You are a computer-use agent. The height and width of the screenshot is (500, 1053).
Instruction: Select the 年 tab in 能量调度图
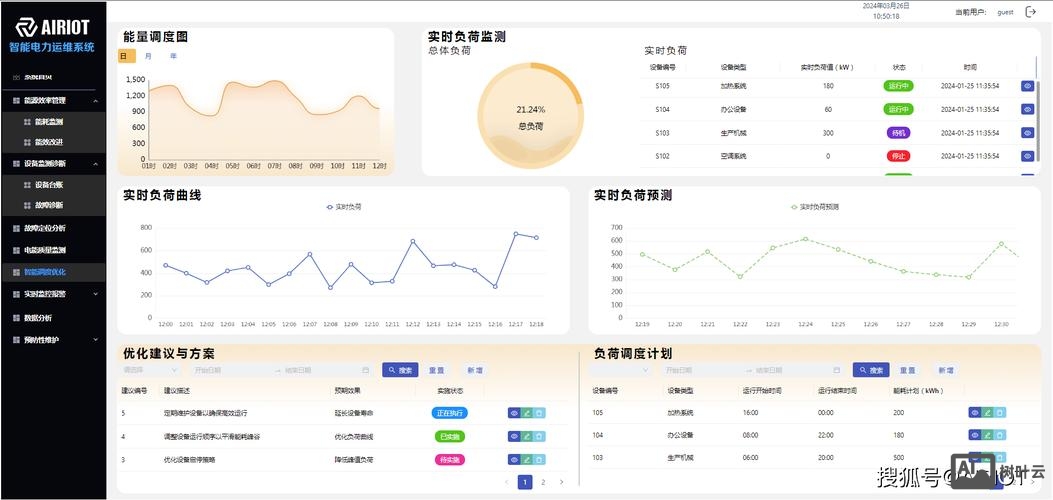tap(173, 56)
